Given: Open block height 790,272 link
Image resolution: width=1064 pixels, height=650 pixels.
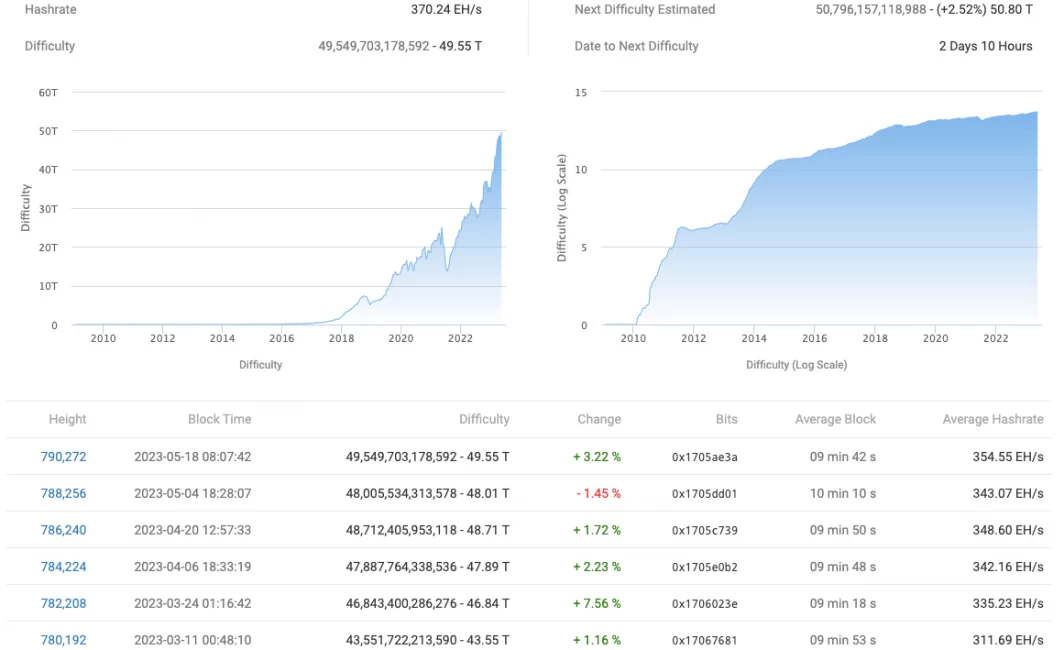Looking at the screenshot, I should (x=63, y=457).
